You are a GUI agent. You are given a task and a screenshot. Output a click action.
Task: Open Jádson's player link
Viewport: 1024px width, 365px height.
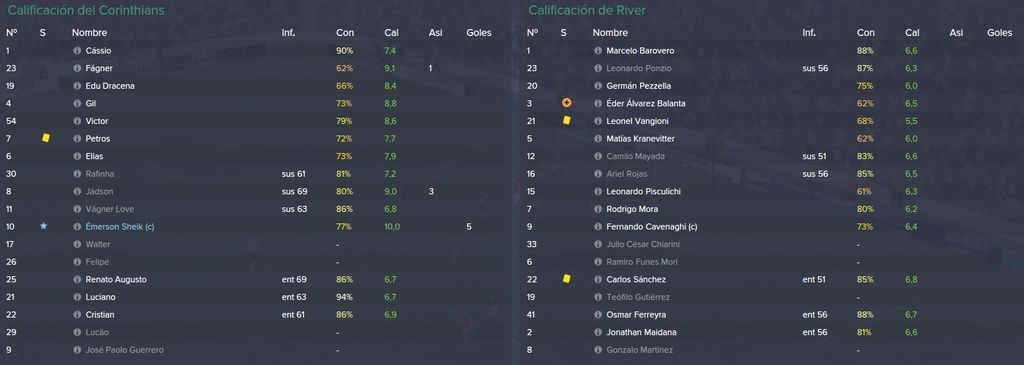99,191
